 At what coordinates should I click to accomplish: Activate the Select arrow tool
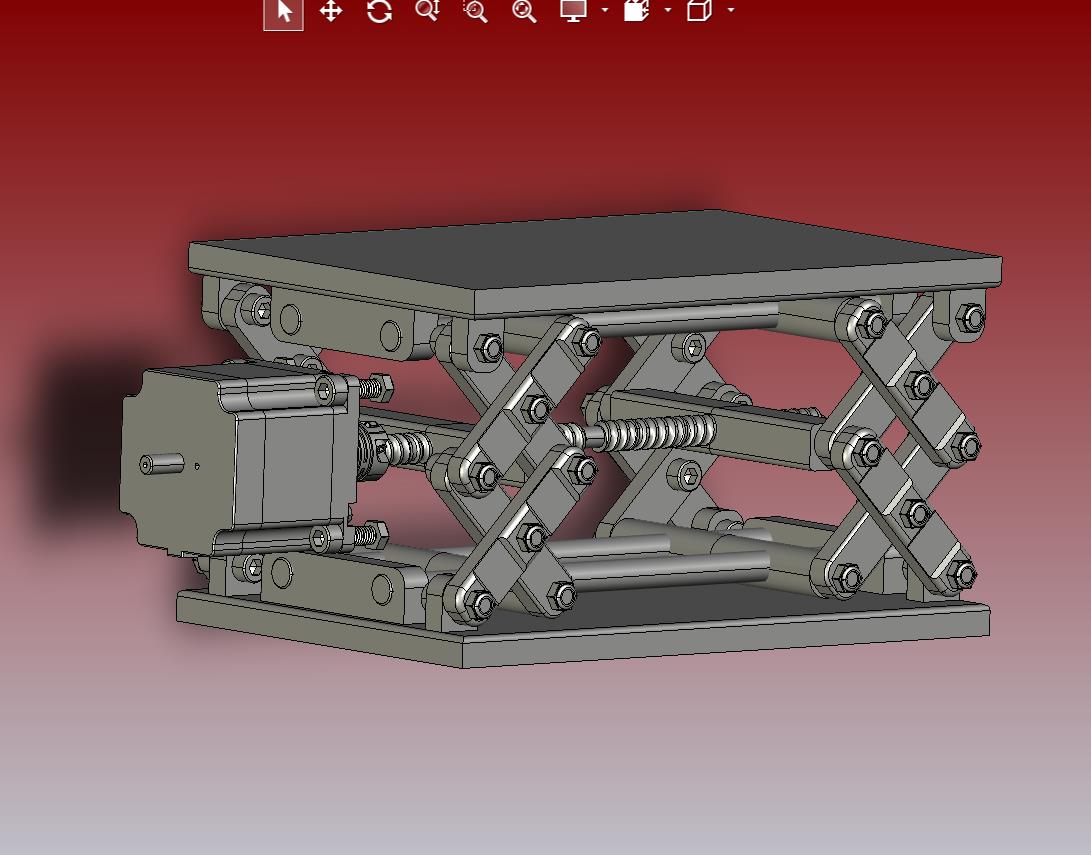click(x=284, y=12)
